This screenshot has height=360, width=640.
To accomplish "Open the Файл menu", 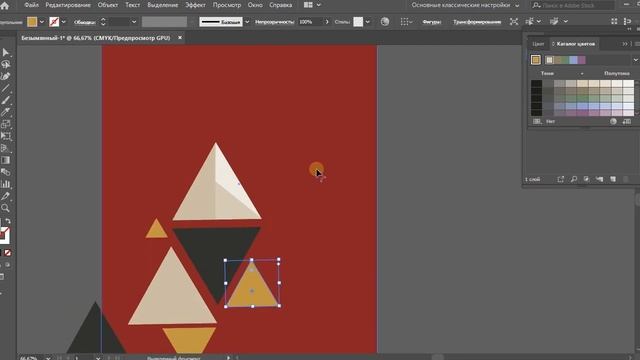I will 31,5.
